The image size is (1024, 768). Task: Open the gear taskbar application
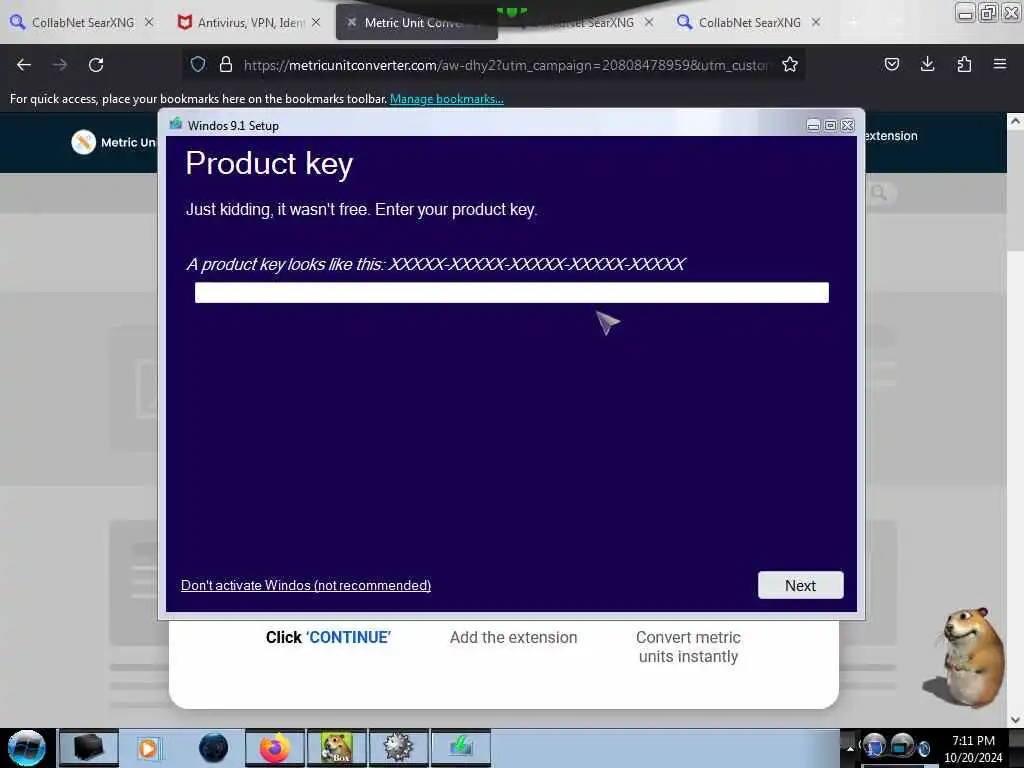pyautogui.click(x=398, y=748)
